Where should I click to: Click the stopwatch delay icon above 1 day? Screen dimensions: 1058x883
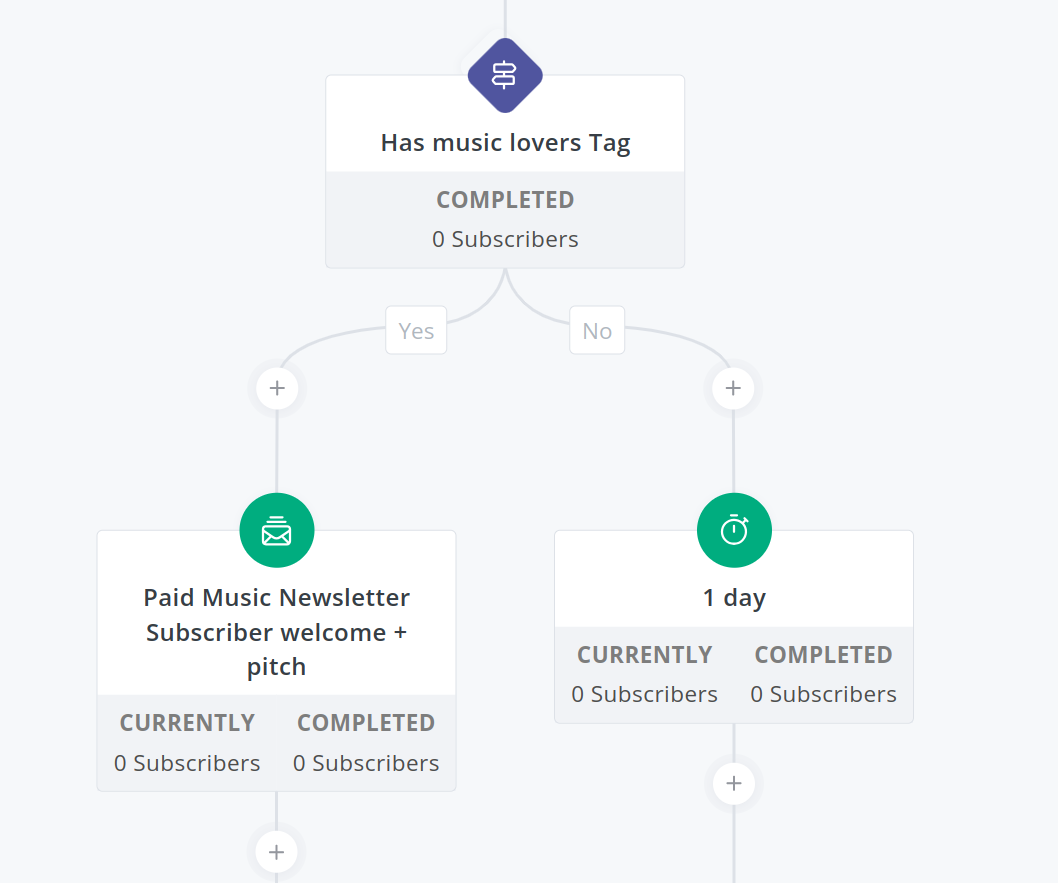[734, 530]
